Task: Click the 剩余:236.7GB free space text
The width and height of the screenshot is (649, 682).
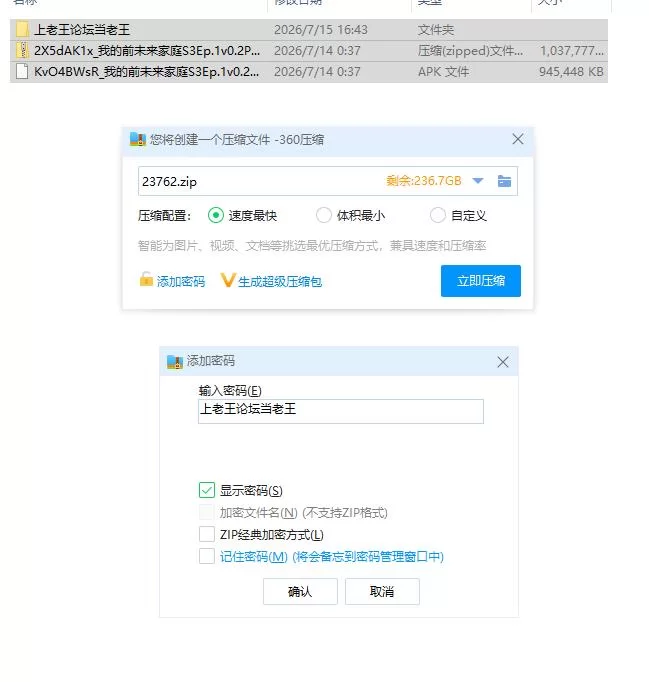Action: point(424,181)
